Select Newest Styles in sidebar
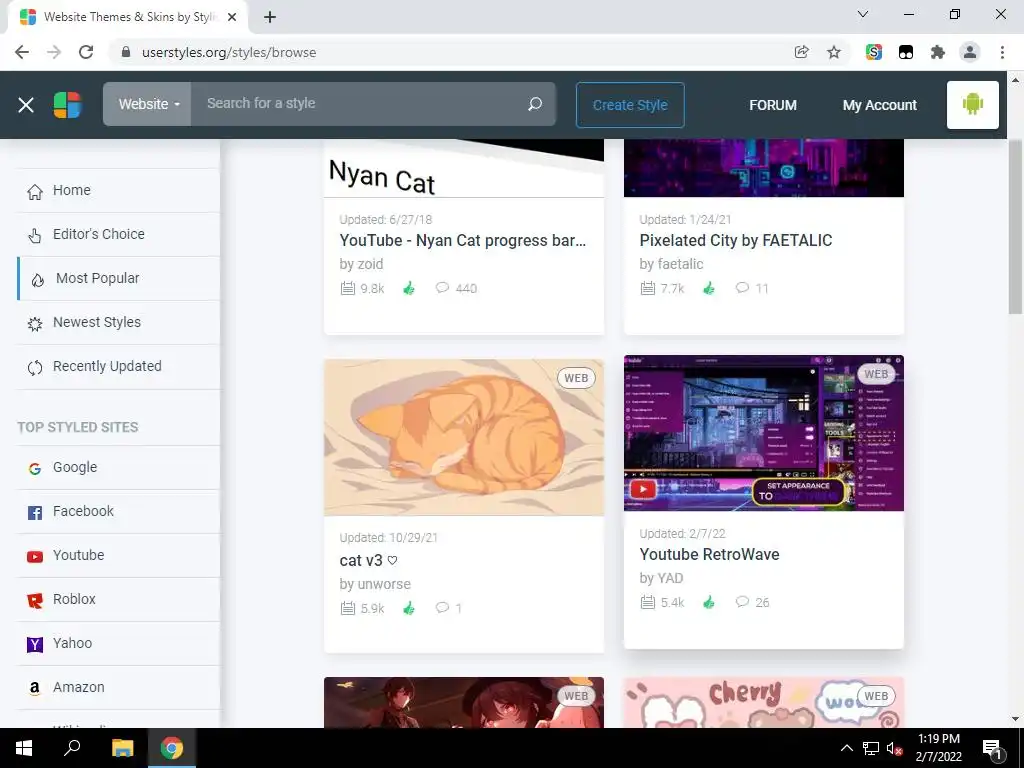This screenshot has width=1024, height=768. pos(118,322)
